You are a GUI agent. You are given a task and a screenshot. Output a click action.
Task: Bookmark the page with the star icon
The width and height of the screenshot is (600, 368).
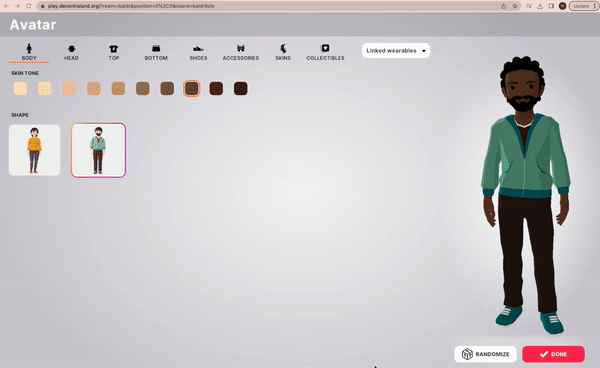515,6
